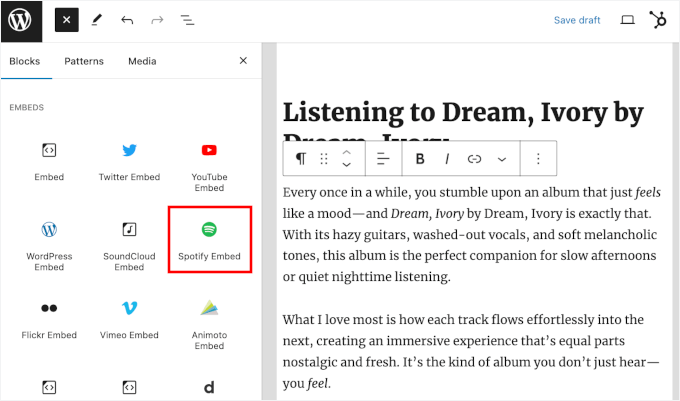680x401 pixels.
Task: Toggle the block inserter closed
Action: 66,20
